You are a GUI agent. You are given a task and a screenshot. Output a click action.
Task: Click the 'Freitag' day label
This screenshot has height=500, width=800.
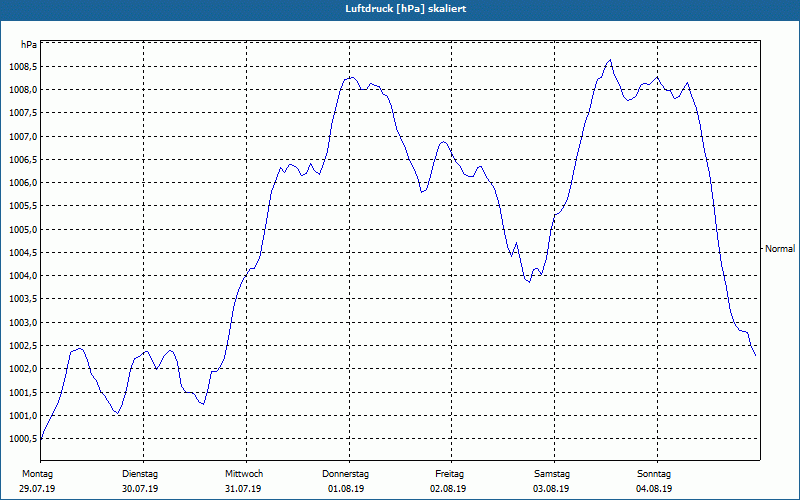449,474
